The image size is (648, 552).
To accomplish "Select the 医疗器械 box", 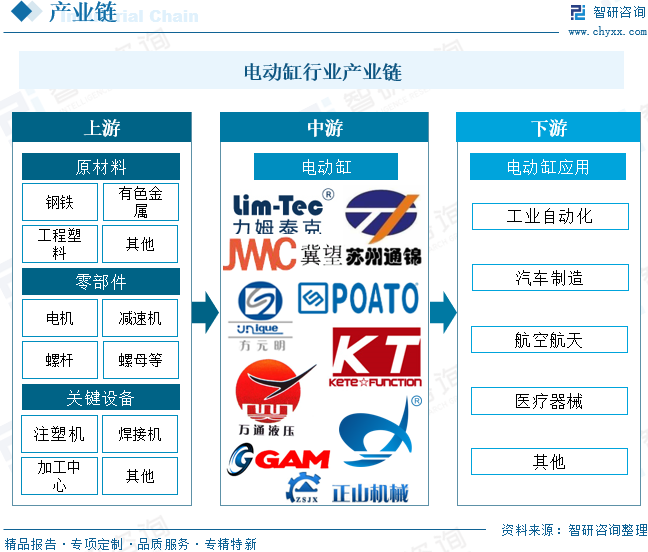I will [549, 401].
